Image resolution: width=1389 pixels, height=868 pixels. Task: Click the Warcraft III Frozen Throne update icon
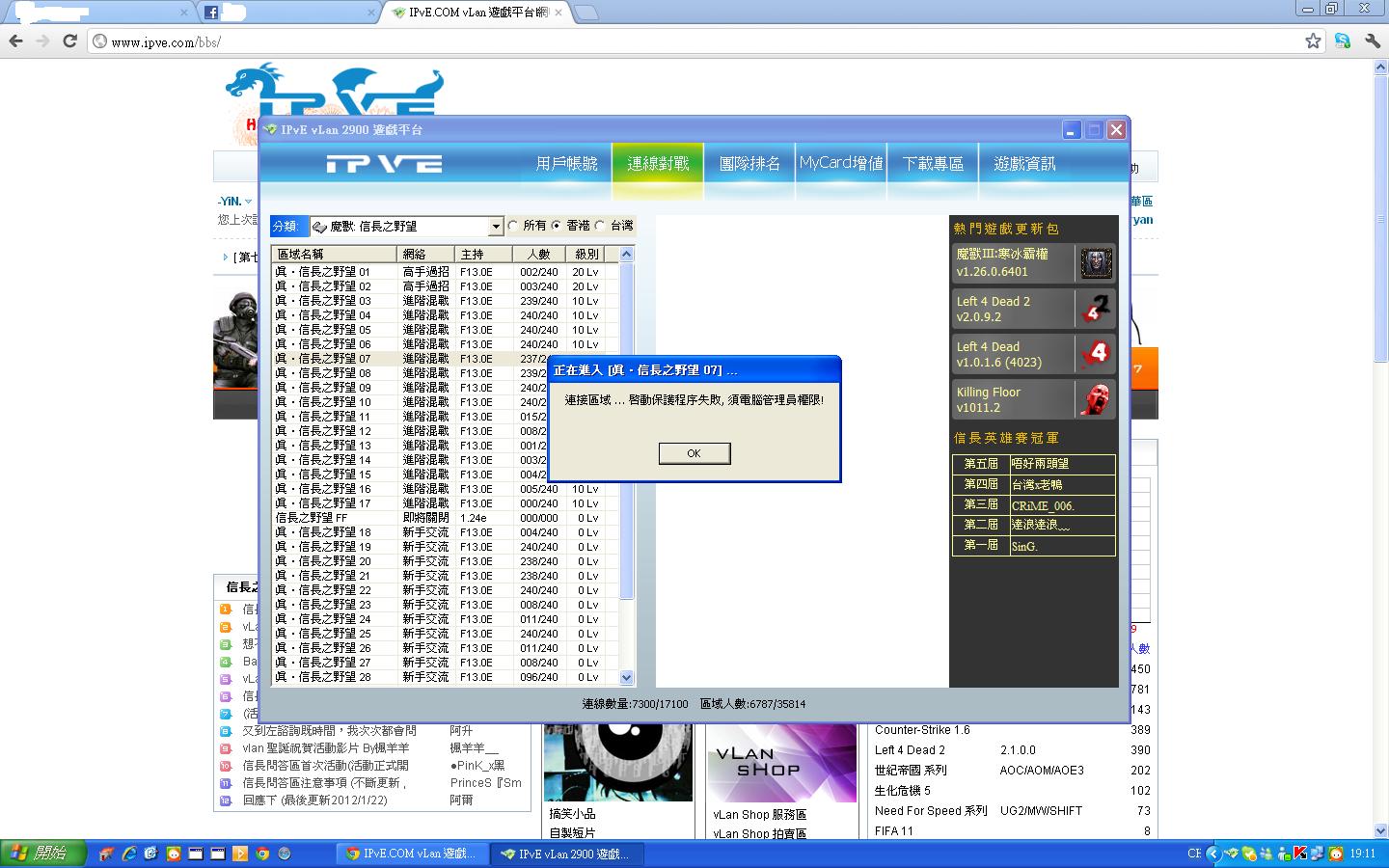1095,263
